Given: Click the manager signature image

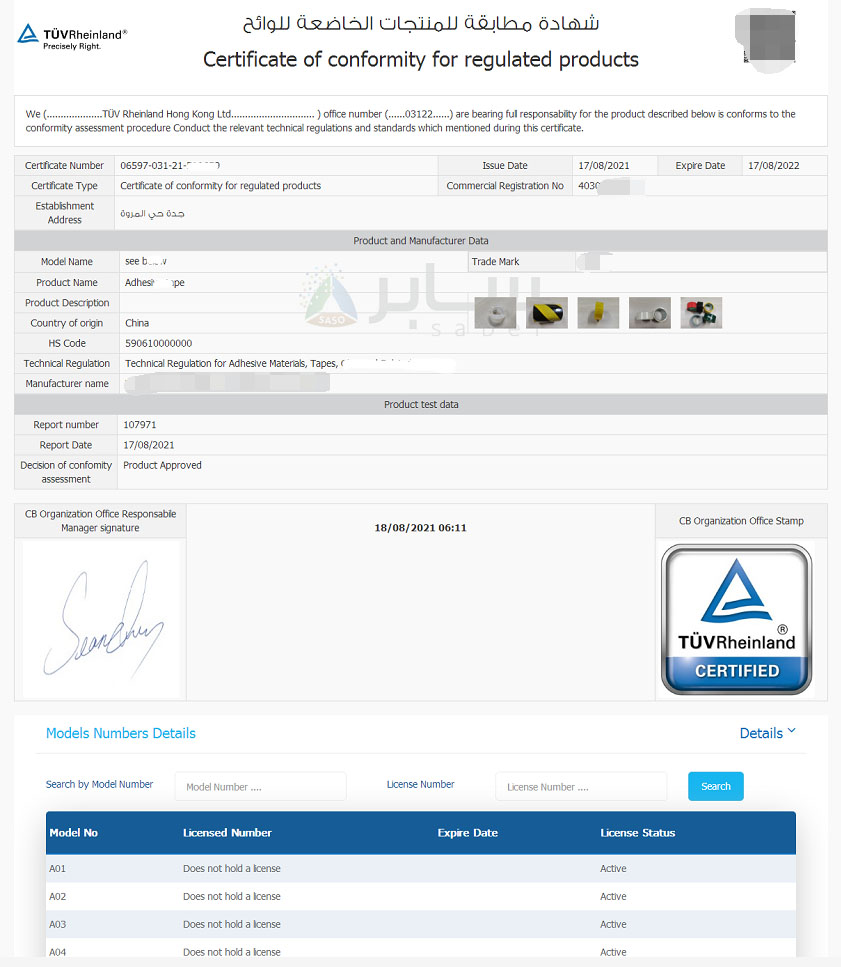Looking at the screenshot, I should click(102, 620).
